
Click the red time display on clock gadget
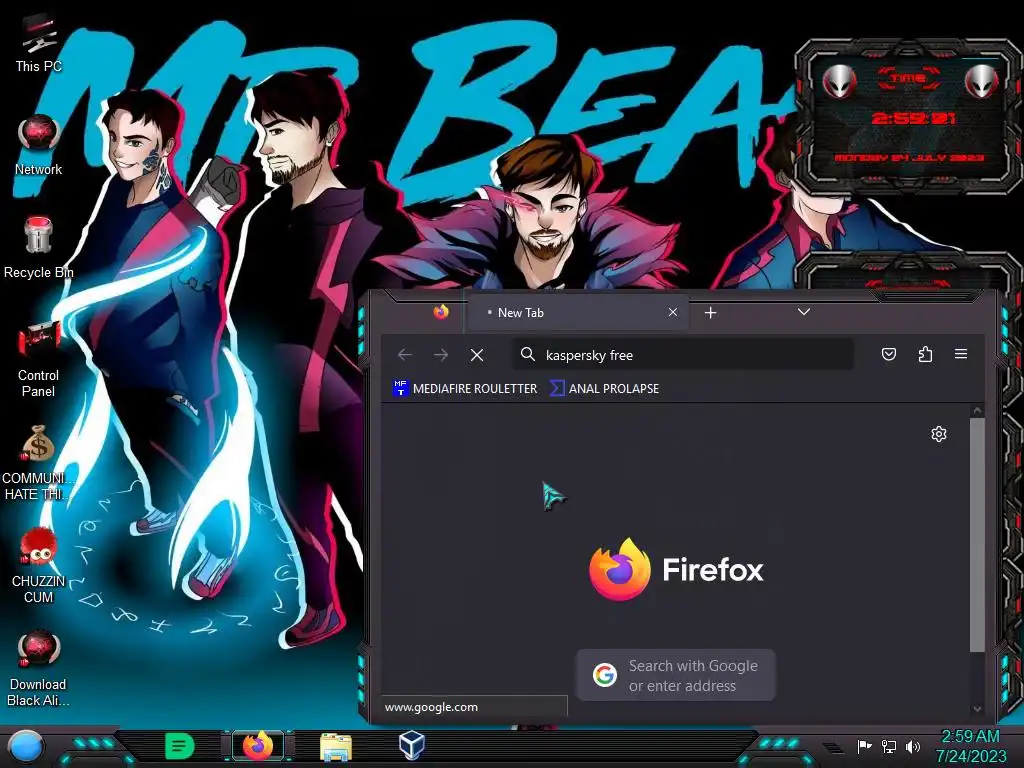(x=913, y=118)
